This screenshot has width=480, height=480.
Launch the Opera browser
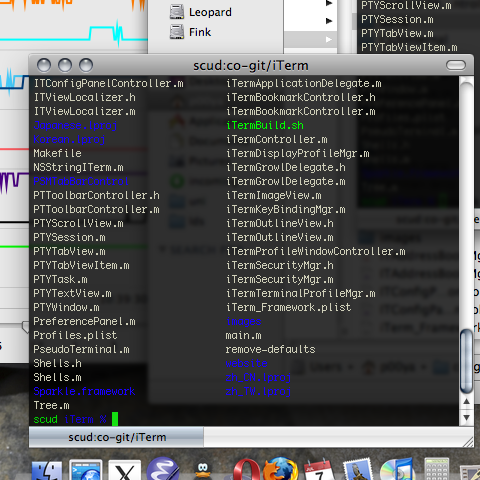coord(246,470)
